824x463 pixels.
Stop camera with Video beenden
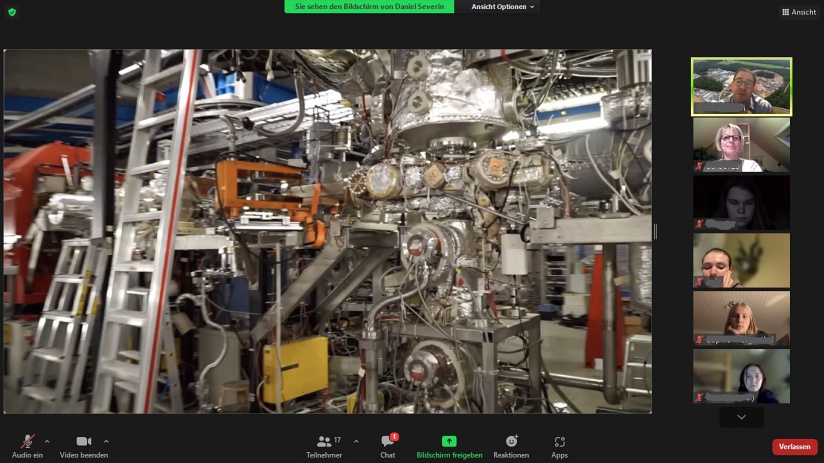pos(84,442)
